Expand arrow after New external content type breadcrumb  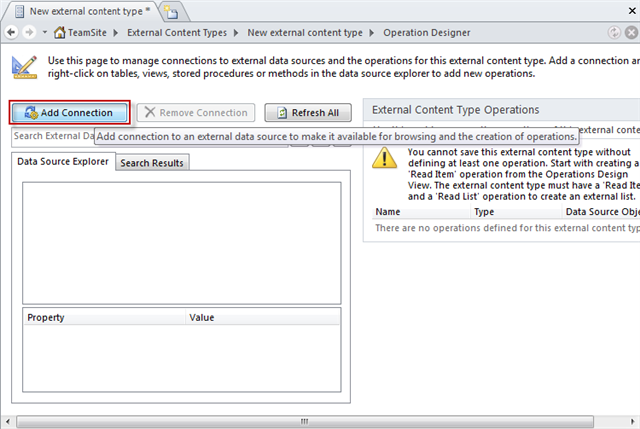point(371,33)
